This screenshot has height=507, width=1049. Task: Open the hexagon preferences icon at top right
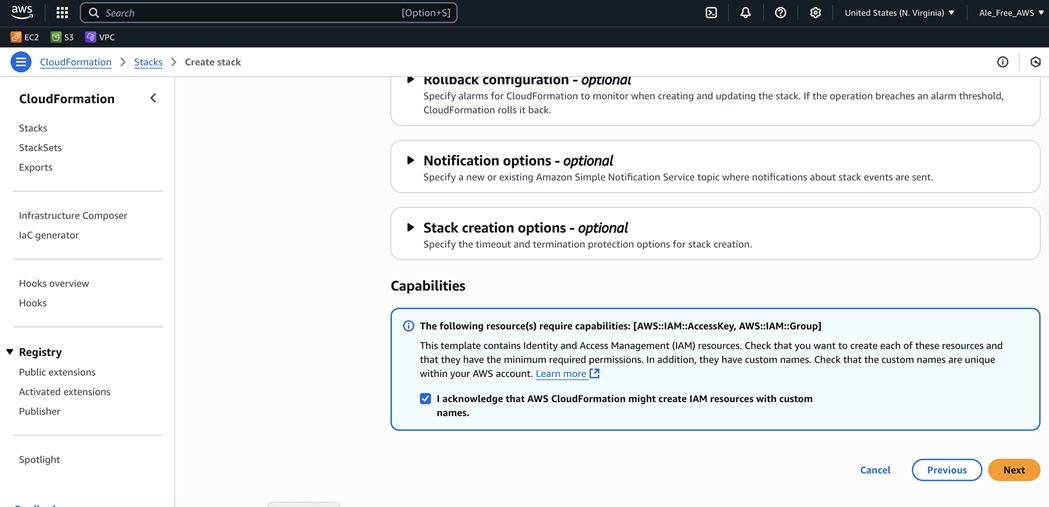pyautogui.click(x=1036, y=62)
